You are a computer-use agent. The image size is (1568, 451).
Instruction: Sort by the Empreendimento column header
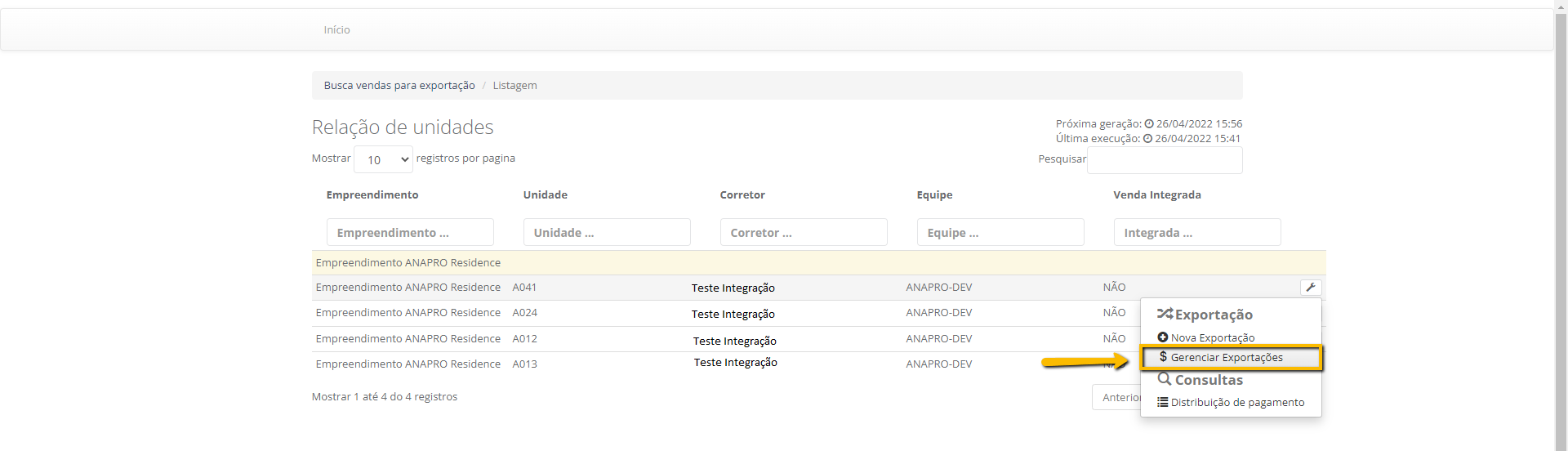[x=372, y=195]
